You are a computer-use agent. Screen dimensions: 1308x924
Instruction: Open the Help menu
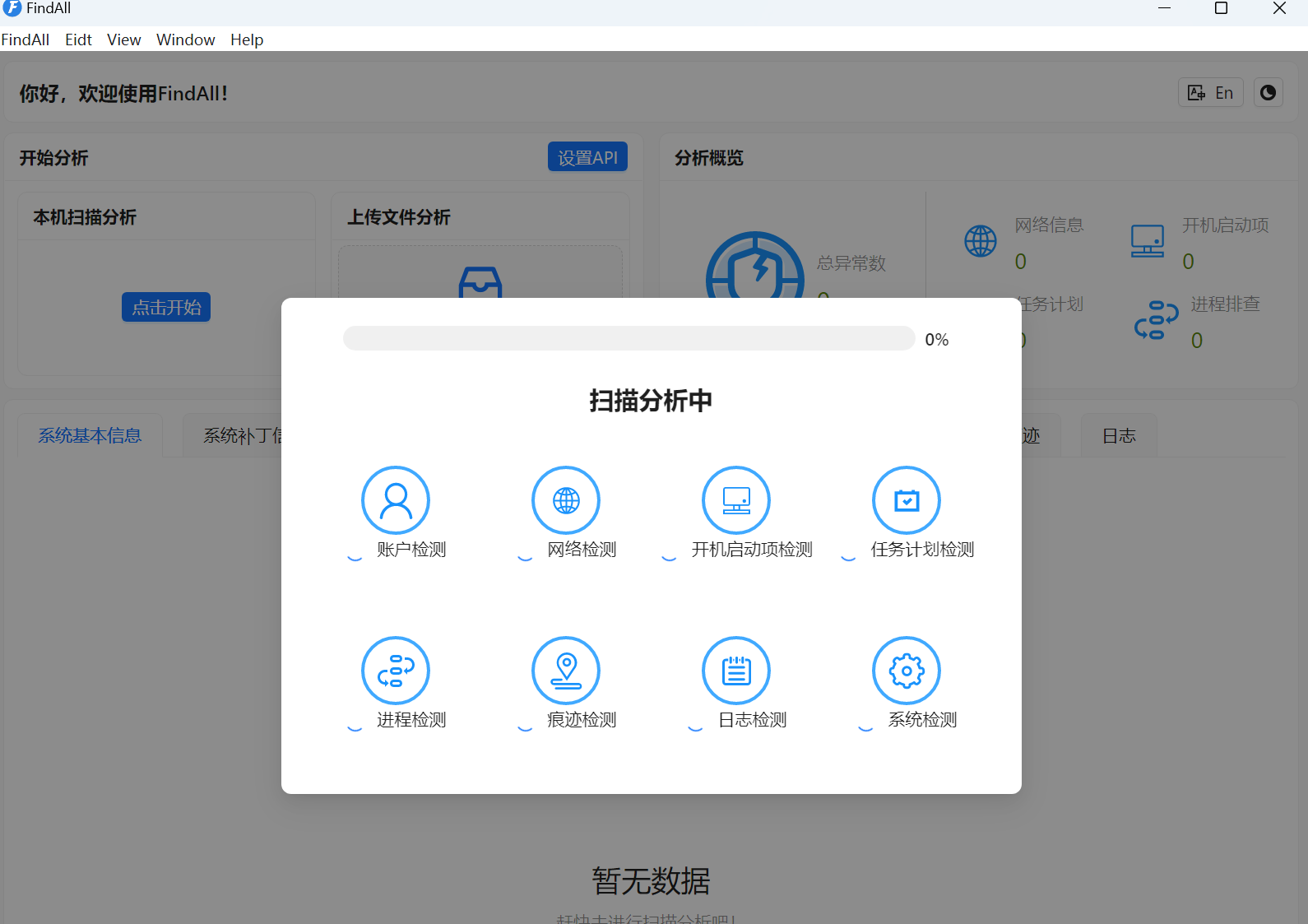pyautogui.click(x=247, y=39)
